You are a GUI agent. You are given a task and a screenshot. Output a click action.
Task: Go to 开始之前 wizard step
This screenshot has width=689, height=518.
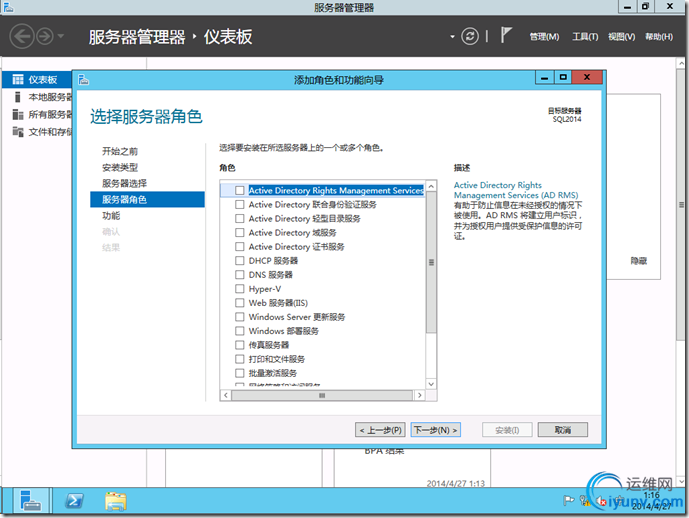coord(120,152)
